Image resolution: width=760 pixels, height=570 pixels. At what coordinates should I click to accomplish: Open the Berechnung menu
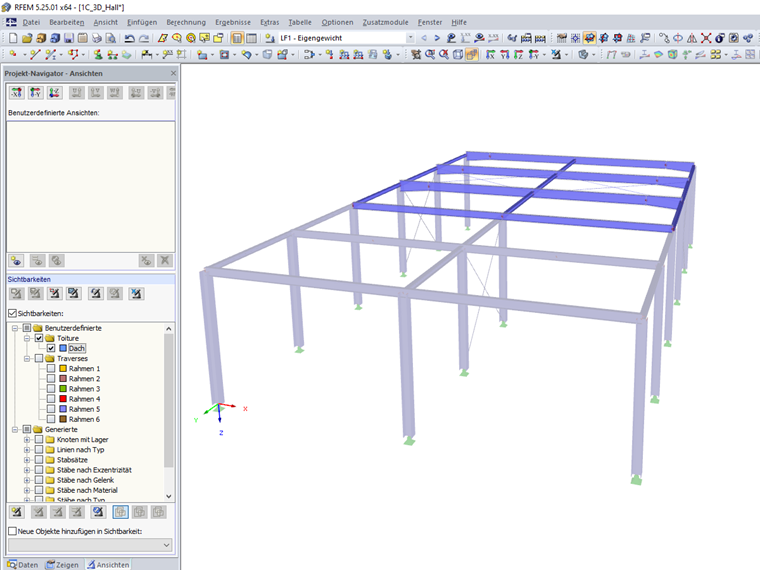coord(186,22)
